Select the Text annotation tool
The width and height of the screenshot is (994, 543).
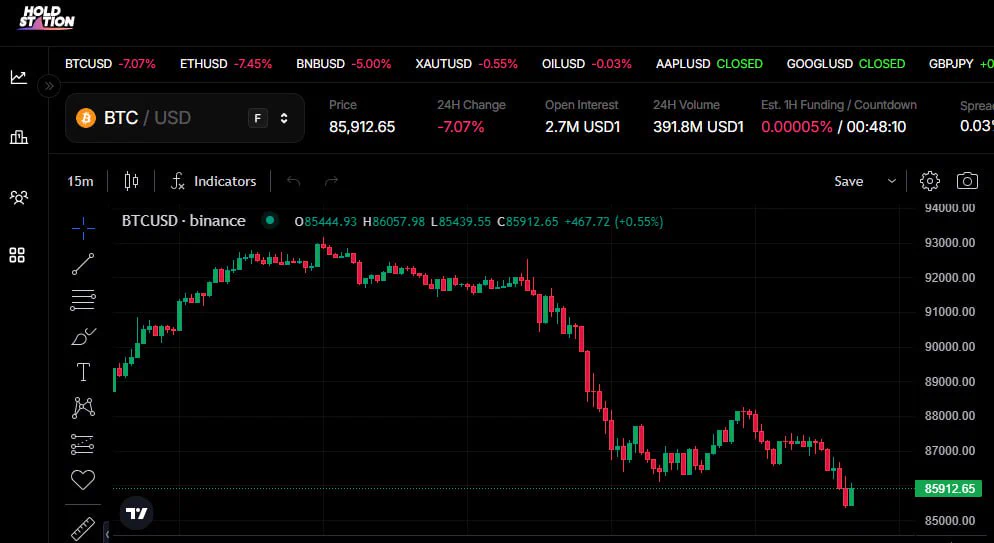coord(83,372)
